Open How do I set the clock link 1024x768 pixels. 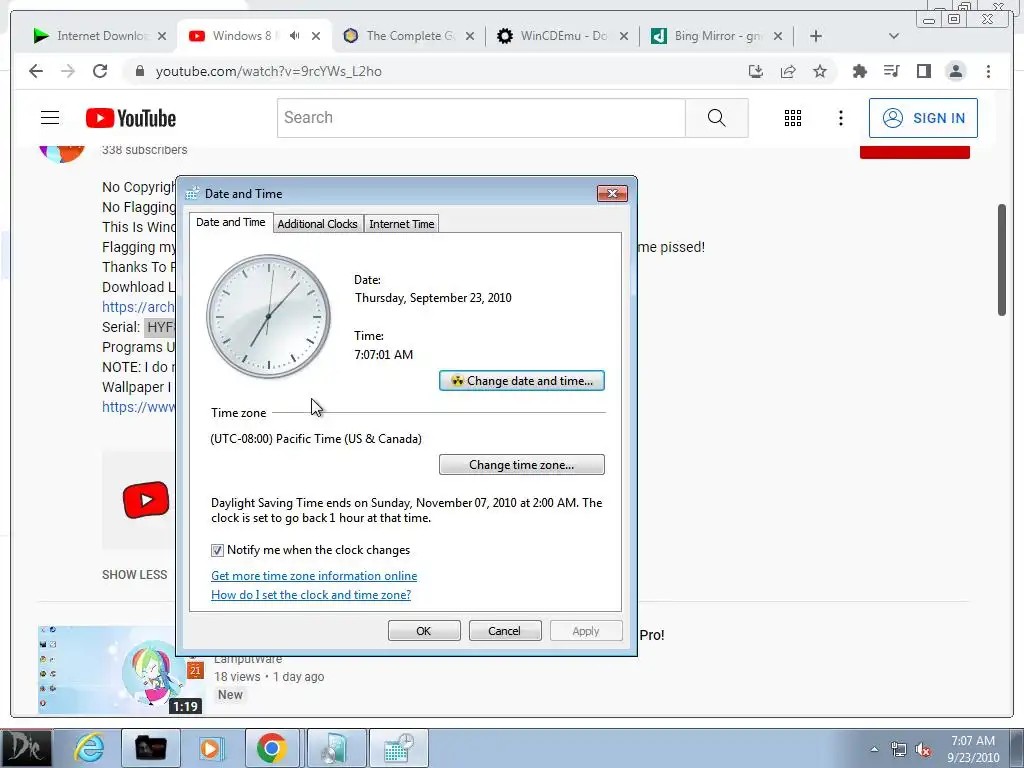(x=311, y=595)
